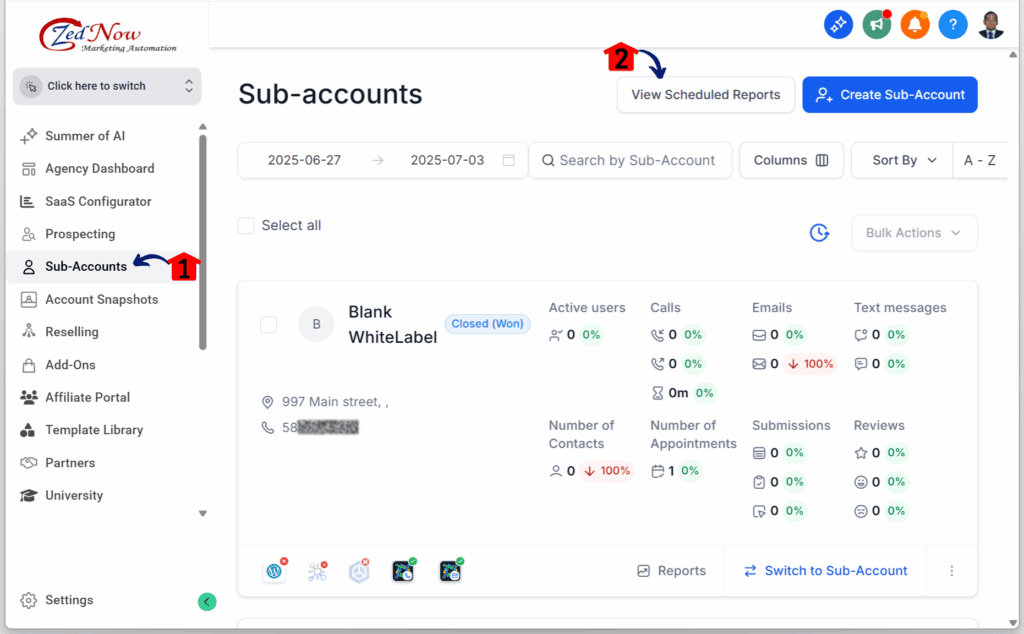Collapse sidebar with green arrow button
The image size is (1024, 634).
[x=206, y=601]
